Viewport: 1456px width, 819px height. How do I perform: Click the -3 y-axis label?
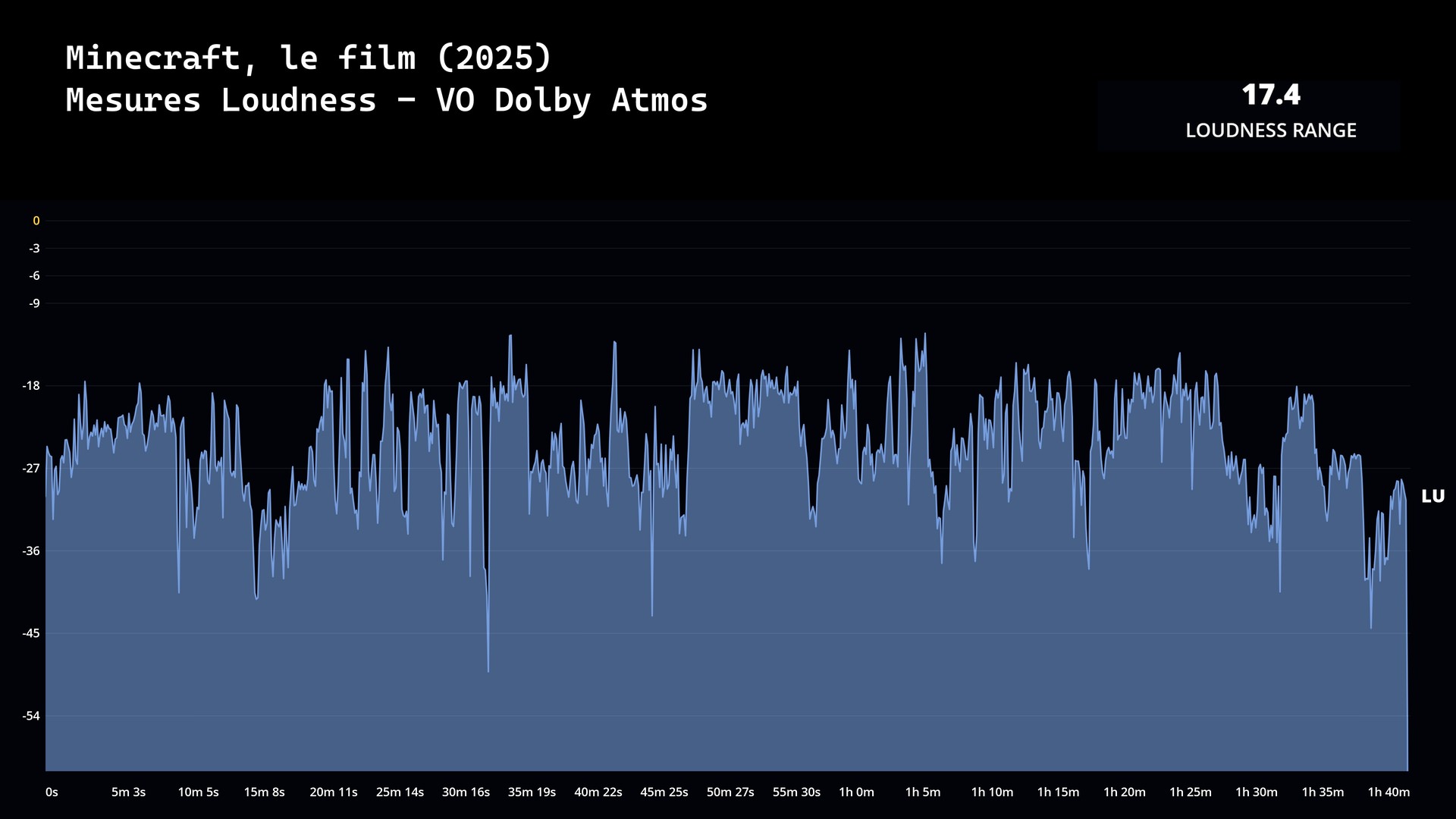tap(34, 249)
